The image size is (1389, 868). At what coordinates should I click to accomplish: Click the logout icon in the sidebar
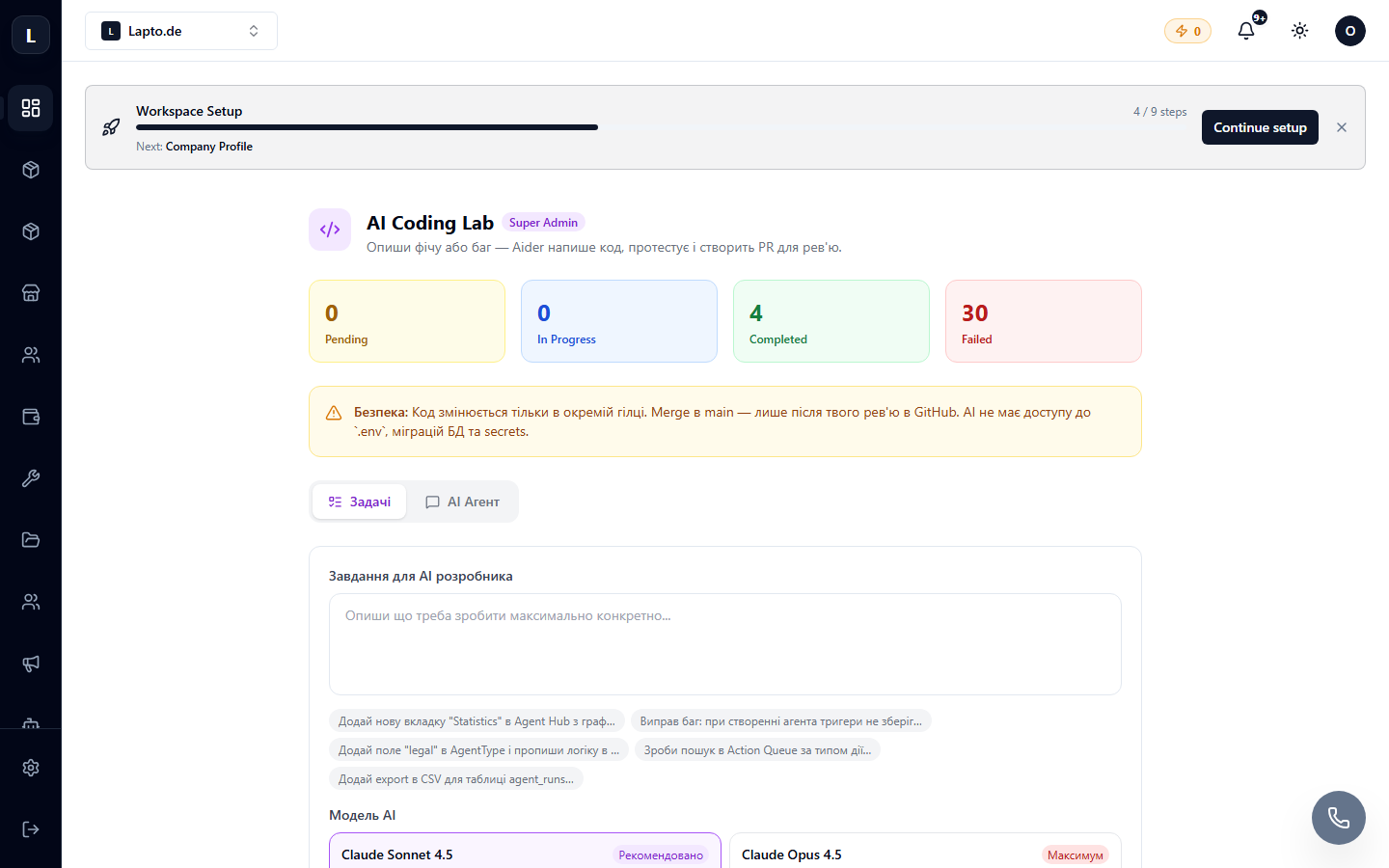tap(31, 829)
